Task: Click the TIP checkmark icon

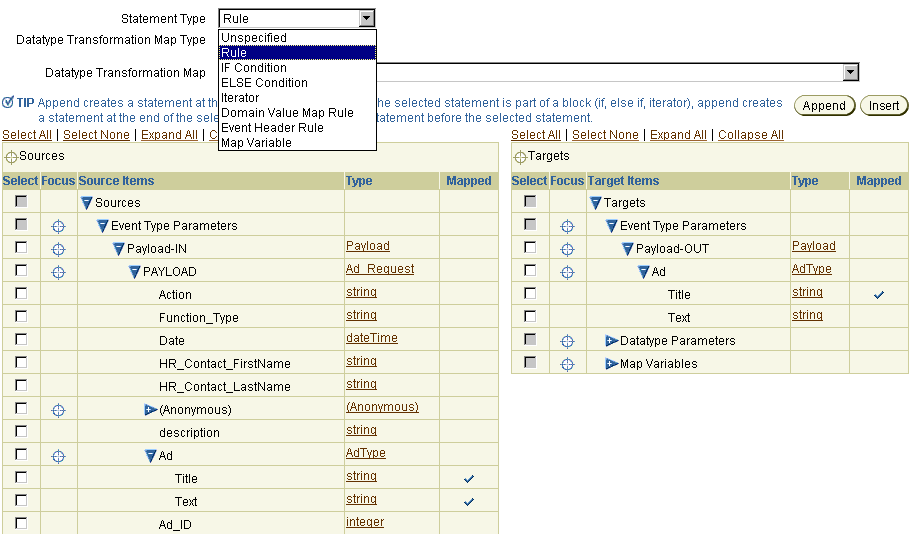Action: click(8, 103)
